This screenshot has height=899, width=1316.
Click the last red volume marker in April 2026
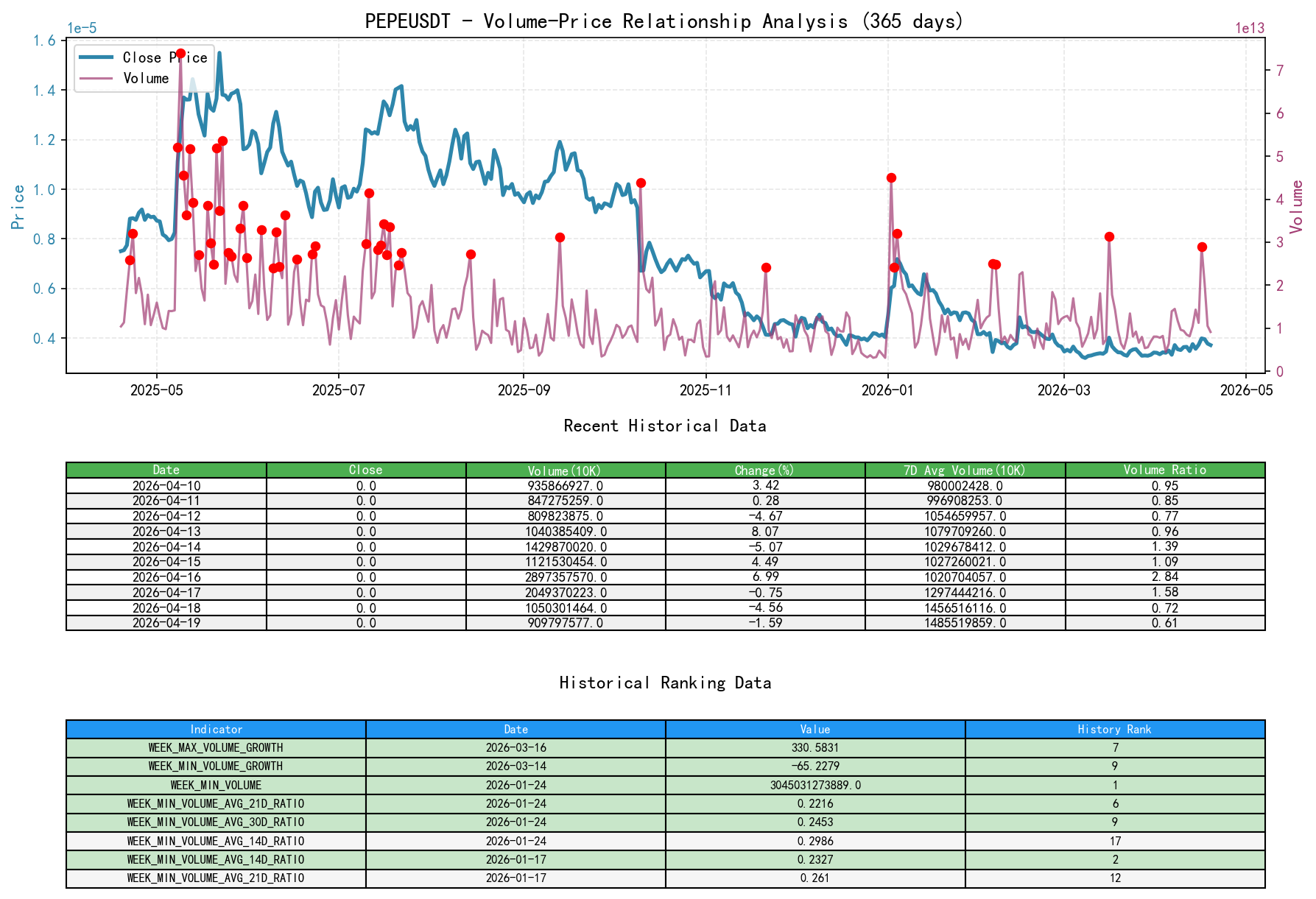point(1202,247)
